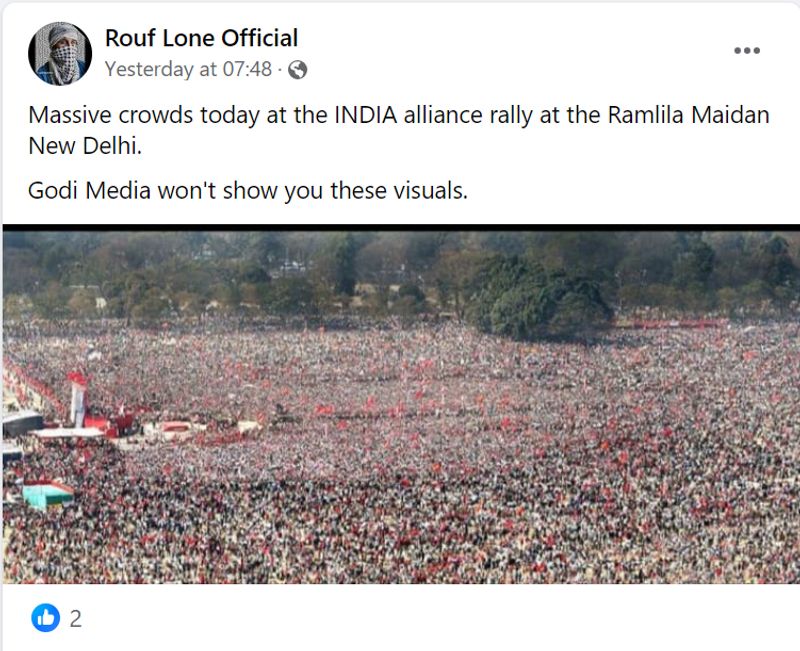This screenshot has width=800, height=651.
Task: Click the red-white stage tower in photo
Action: [x=77, y=399]
